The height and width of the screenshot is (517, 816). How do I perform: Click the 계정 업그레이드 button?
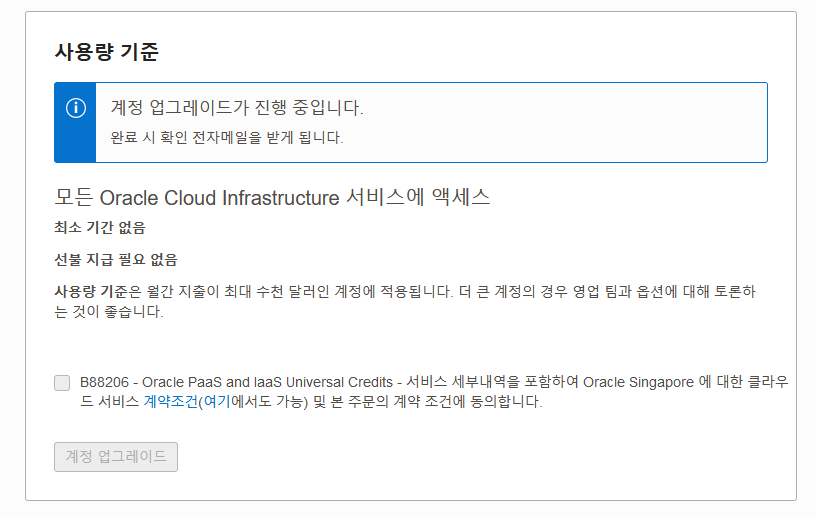click(x=116, y=457)
